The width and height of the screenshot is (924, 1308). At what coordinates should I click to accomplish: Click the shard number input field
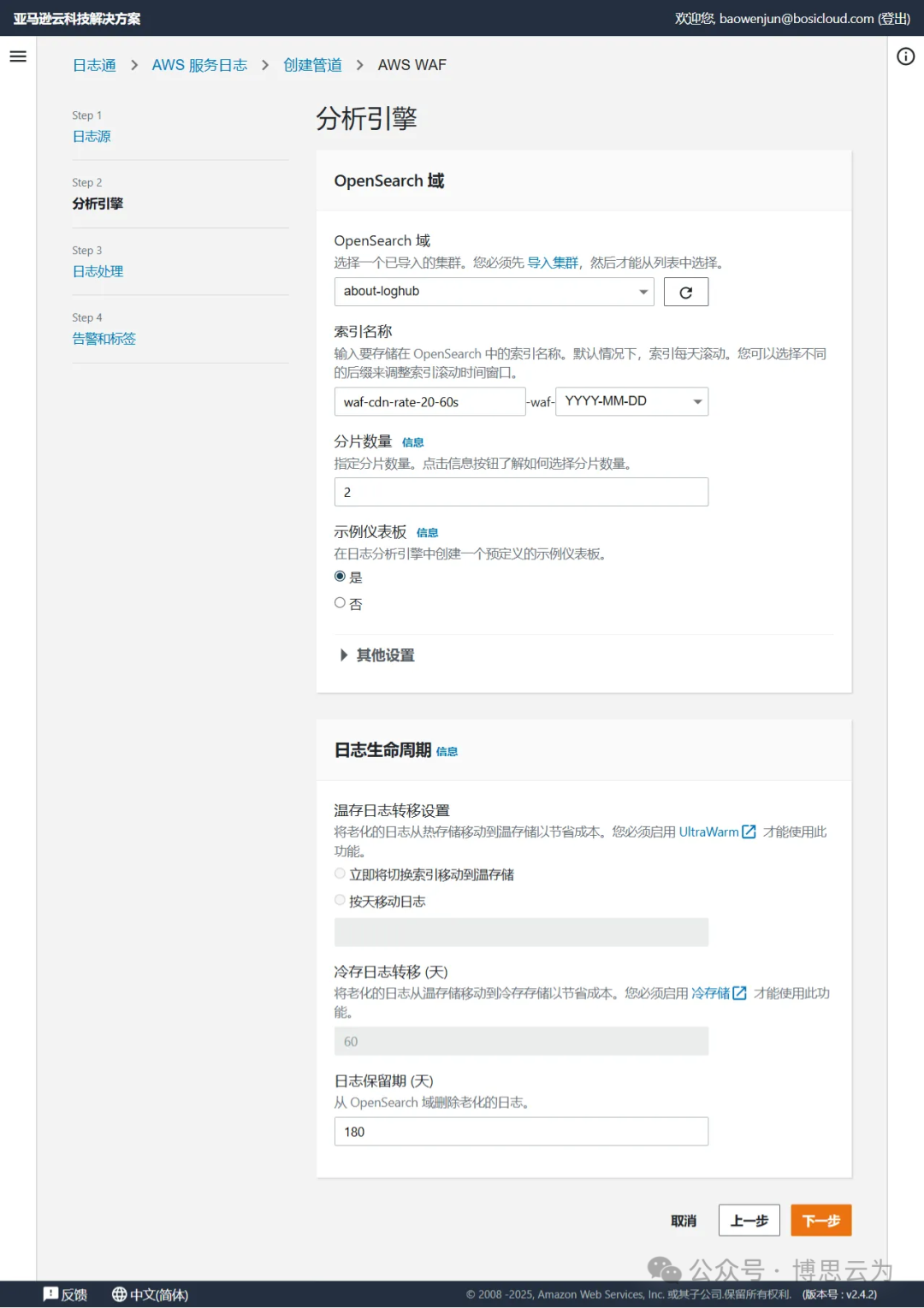[521, 492]
